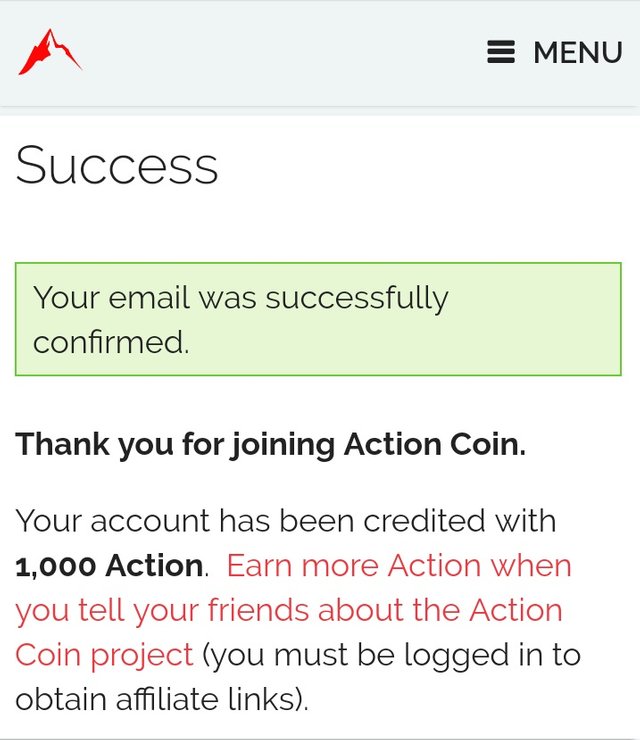Click blank space right of Success heading
640x740 pixels.
click(430, 165)
